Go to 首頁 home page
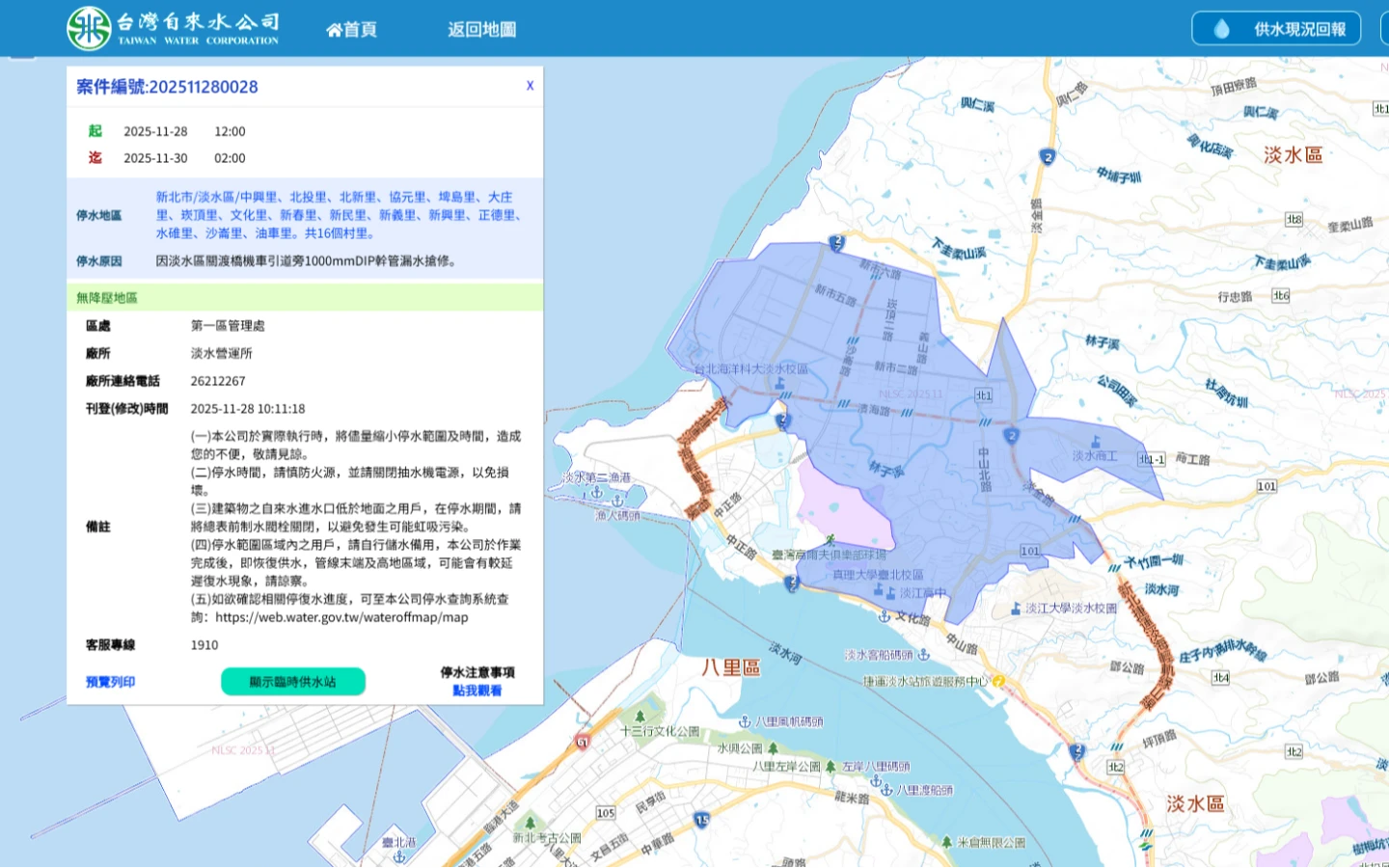1389x868 pixels. point(351,30)
